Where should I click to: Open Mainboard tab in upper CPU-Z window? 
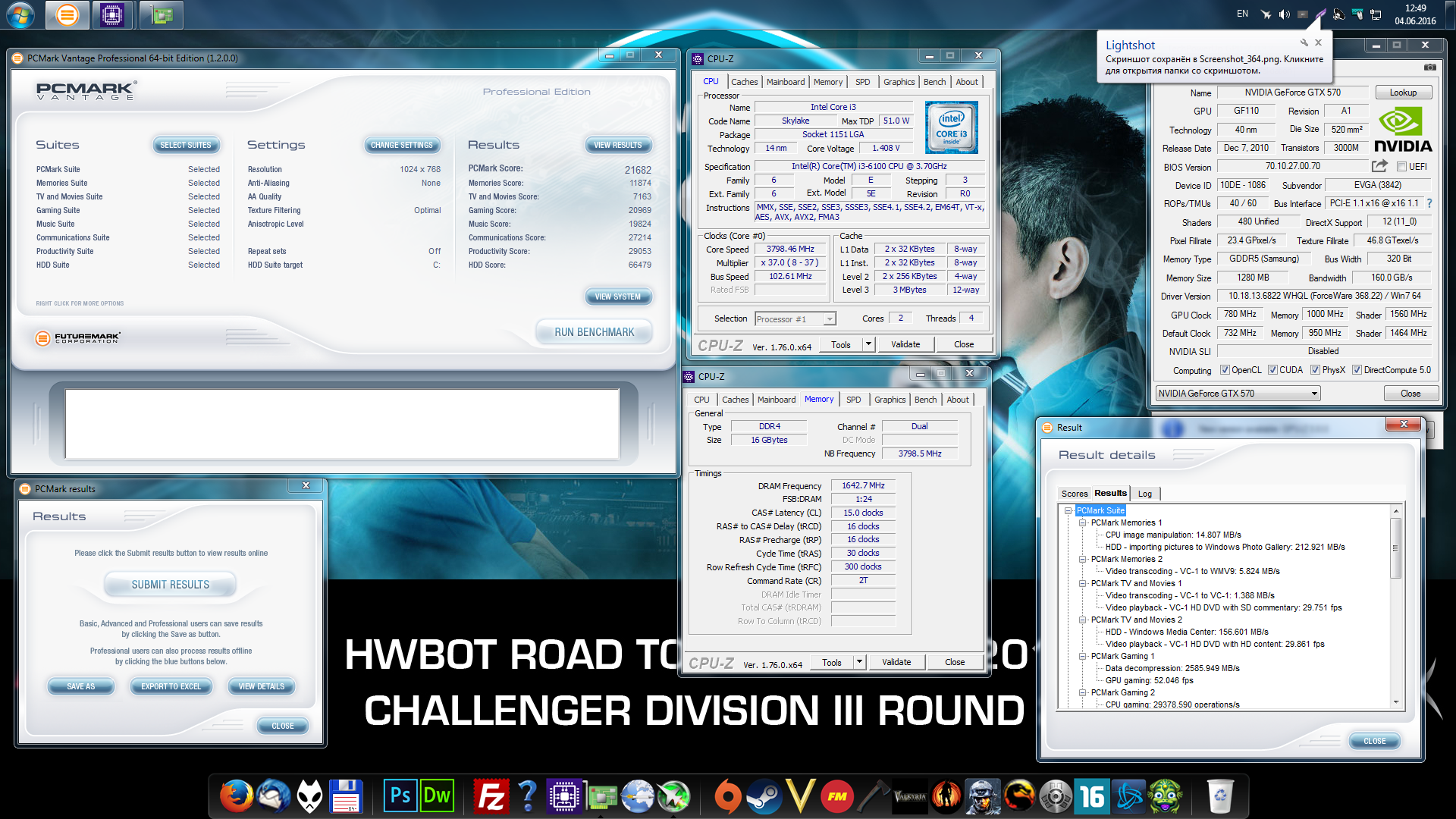(786, 82)
